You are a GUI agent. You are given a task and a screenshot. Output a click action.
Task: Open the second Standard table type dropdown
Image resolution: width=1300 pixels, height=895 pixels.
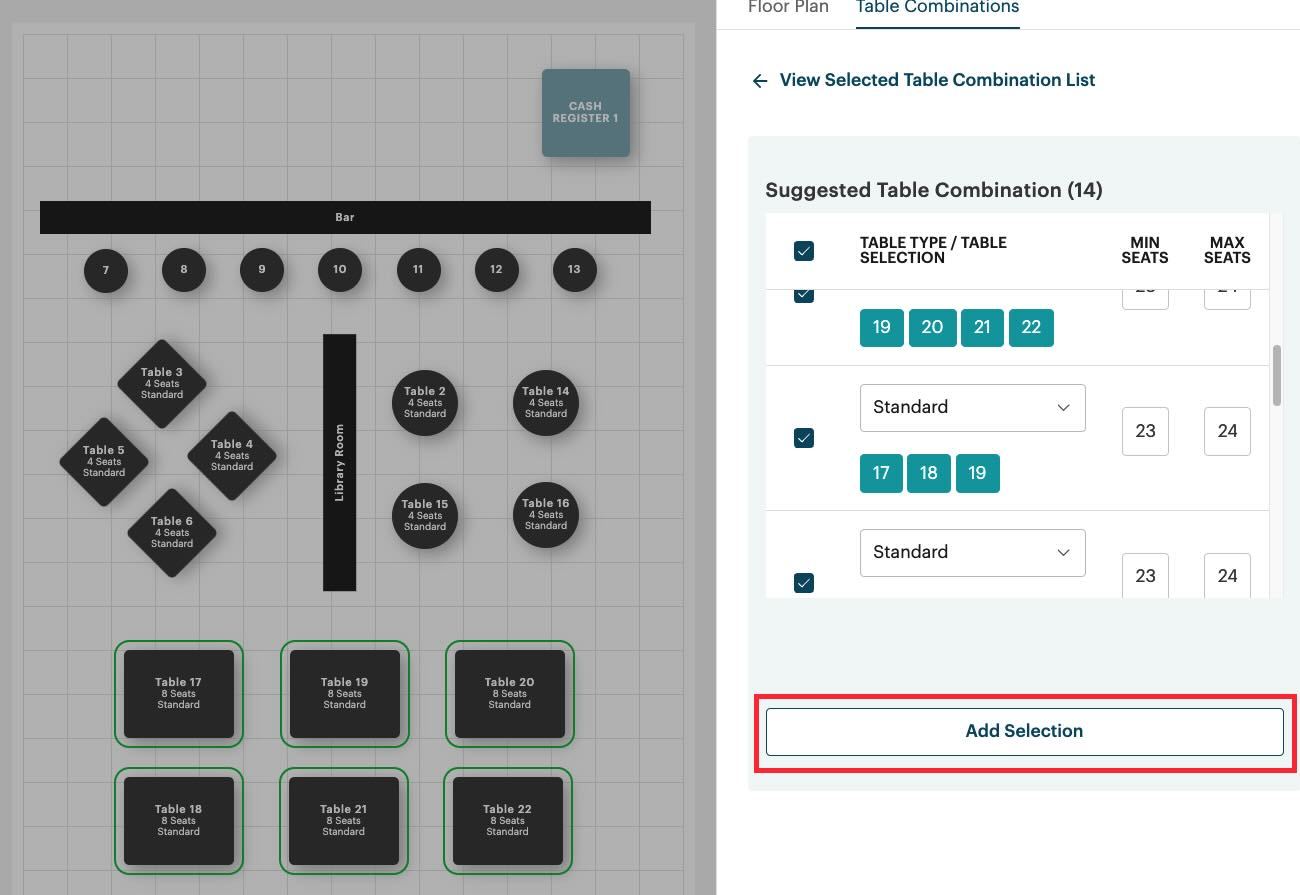[971, 552]
